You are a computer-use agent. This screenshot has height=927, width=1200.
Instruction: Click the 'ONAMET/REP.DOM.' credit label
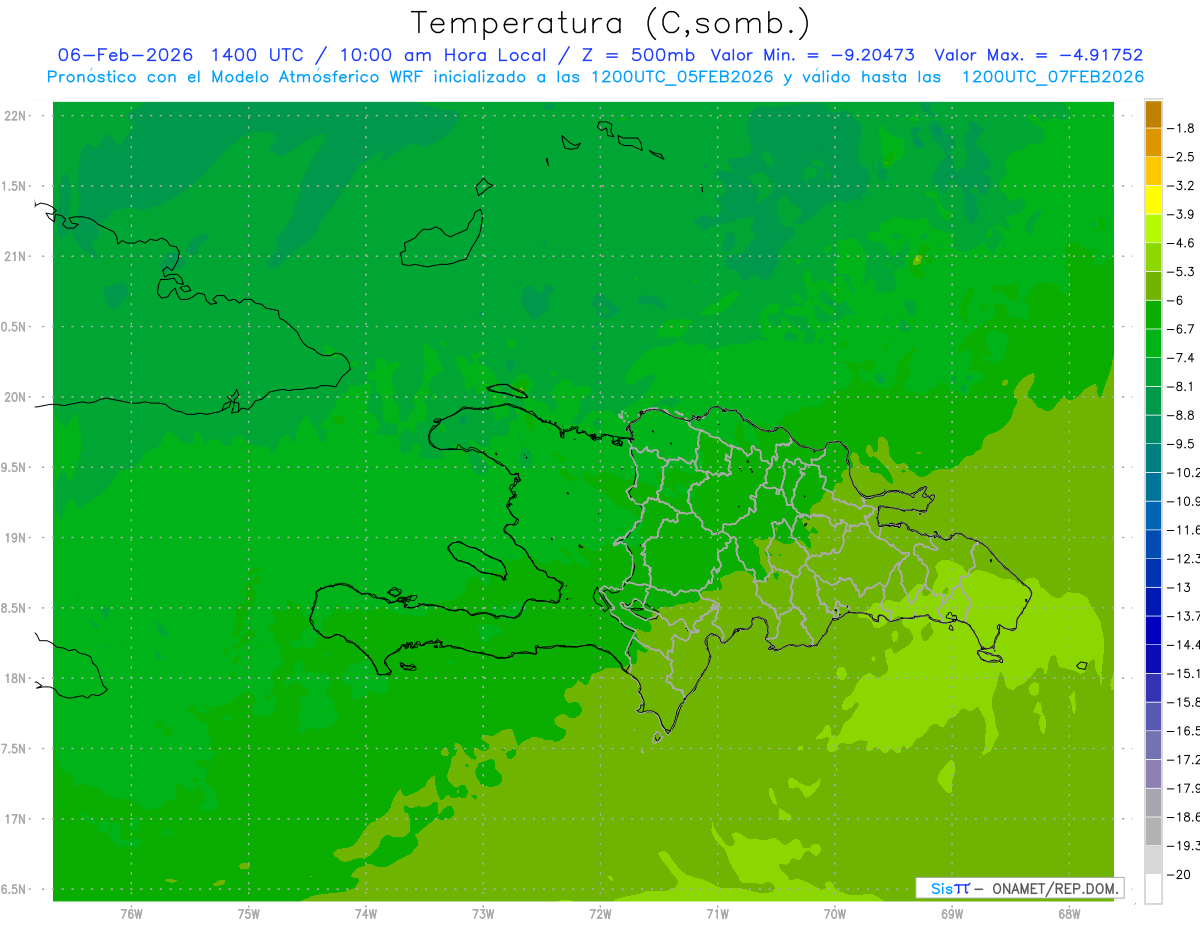pos(1054,888)
